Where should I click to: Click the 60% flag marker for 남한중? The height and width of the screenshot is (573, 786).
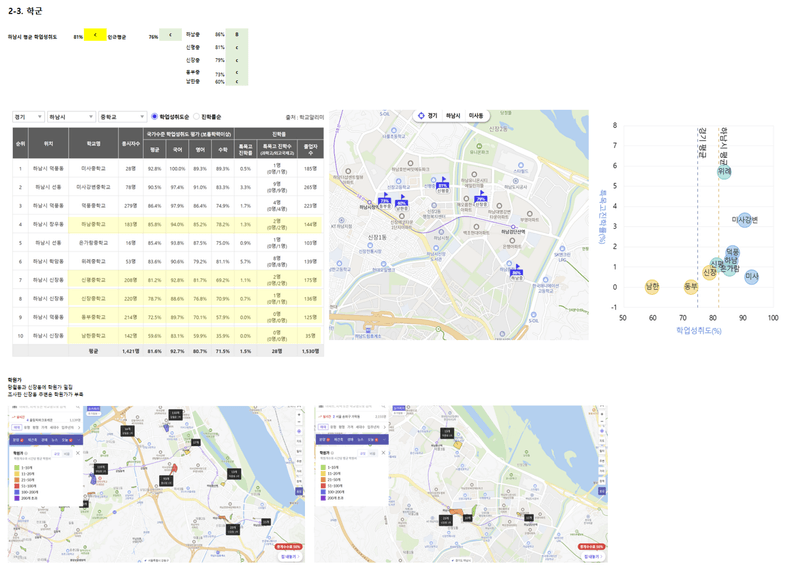click(402, 203)
